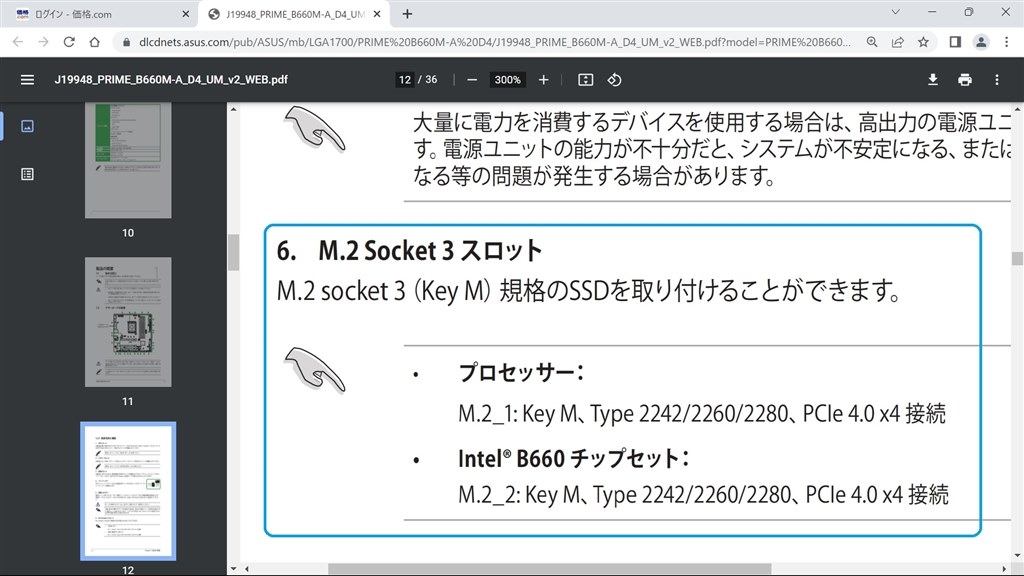The image size is (1024, 576).
Task: Click the 300% zoom level field
Action: pos(507,80)
